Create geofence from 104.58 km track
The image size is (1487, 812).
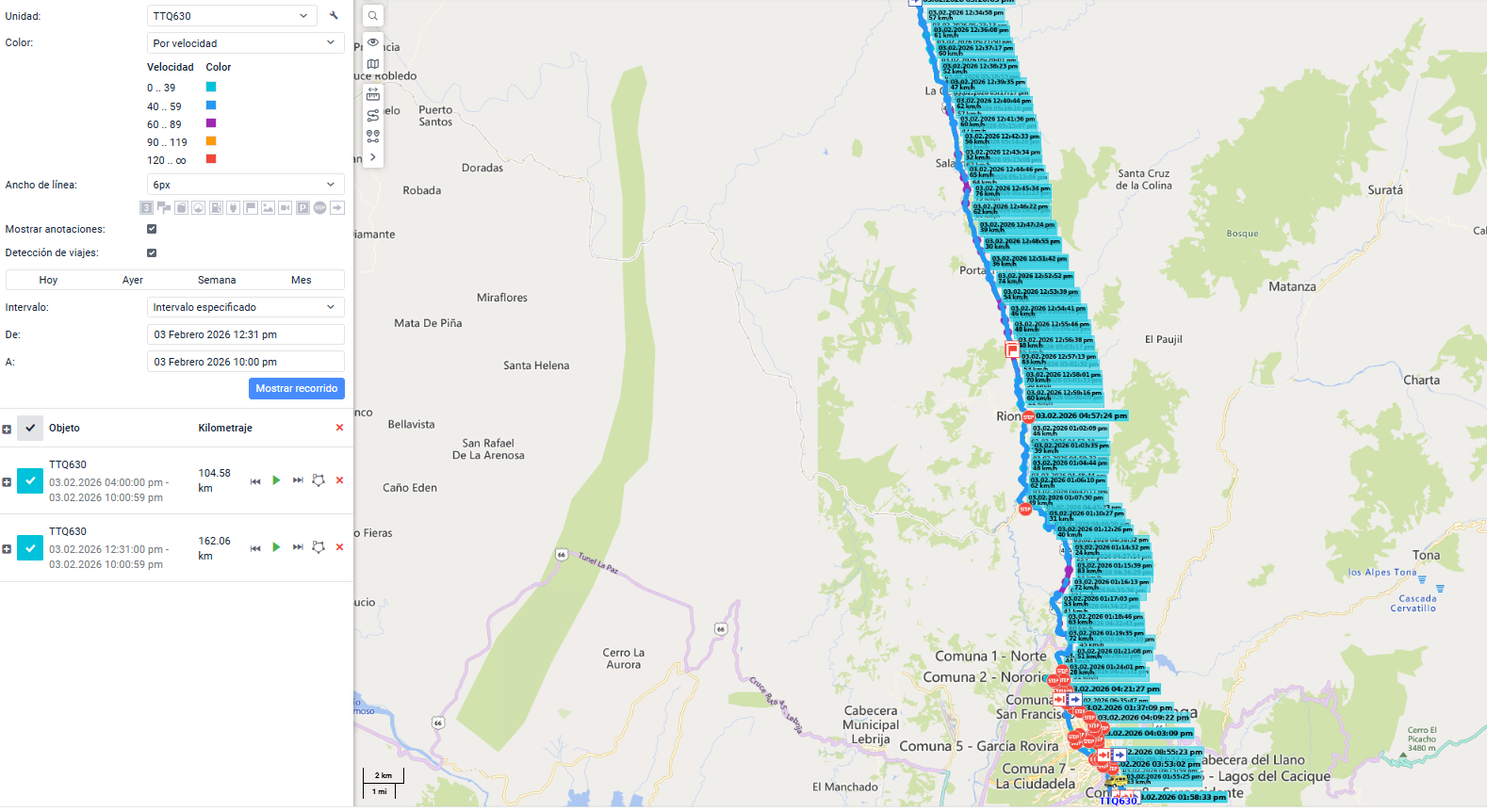(x=319, y=480)
